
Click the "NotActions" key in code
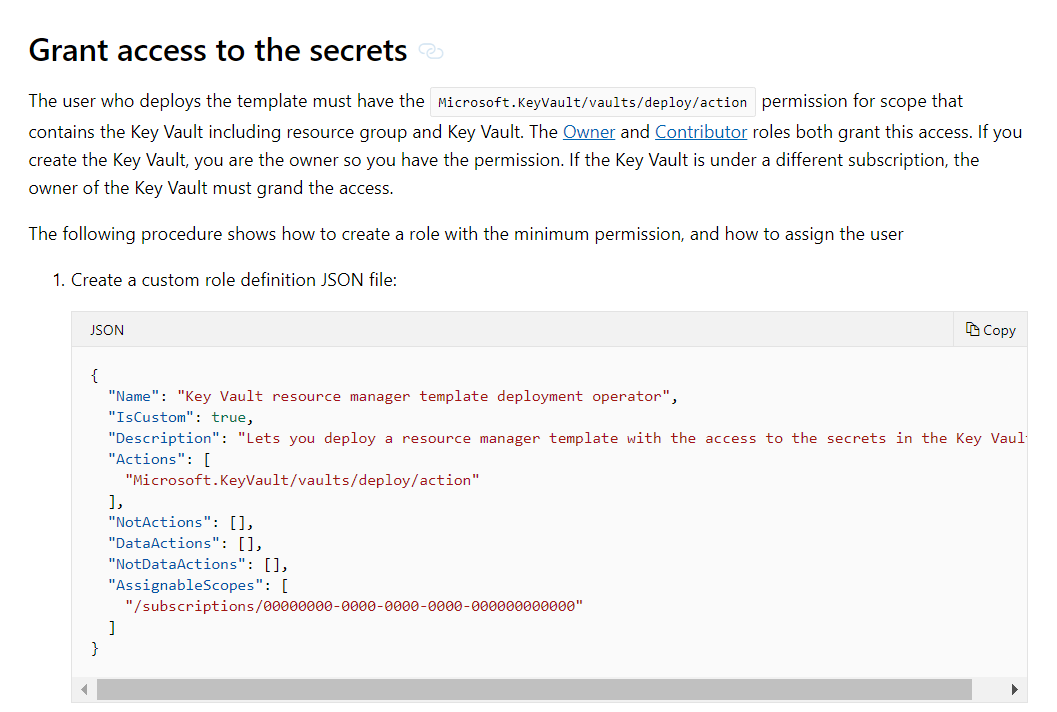click(159, 522)
